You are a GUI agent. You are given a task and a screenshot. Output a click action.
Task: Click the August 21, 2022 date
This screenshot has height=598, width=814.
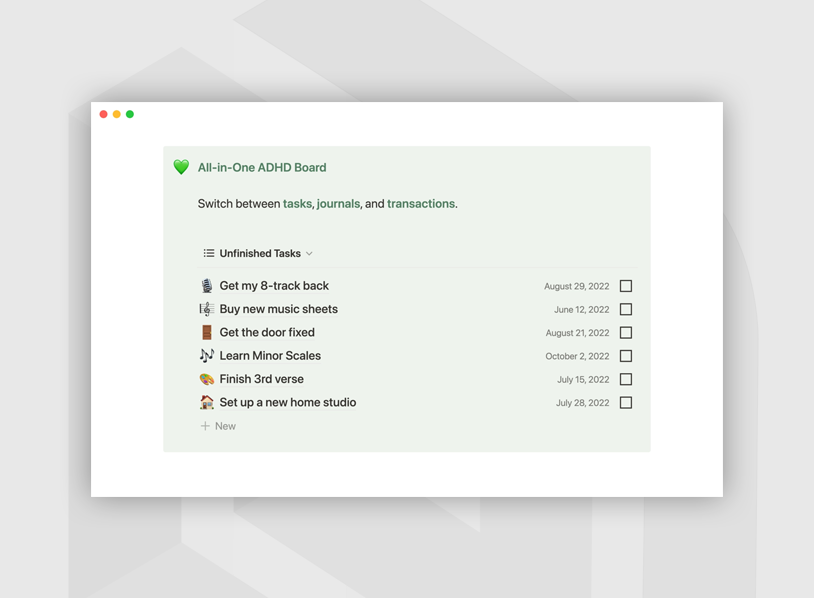pyautogui.click(x=577, y=333)
